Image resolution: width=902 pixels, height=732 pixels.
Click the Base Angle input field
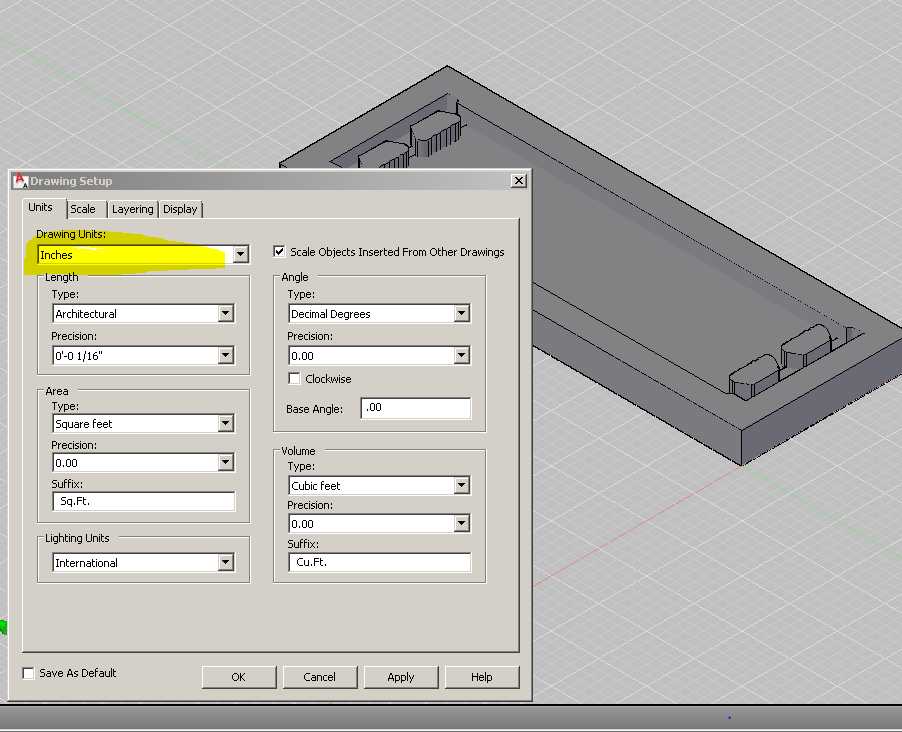pyautogui.click(x=415, y=408)
